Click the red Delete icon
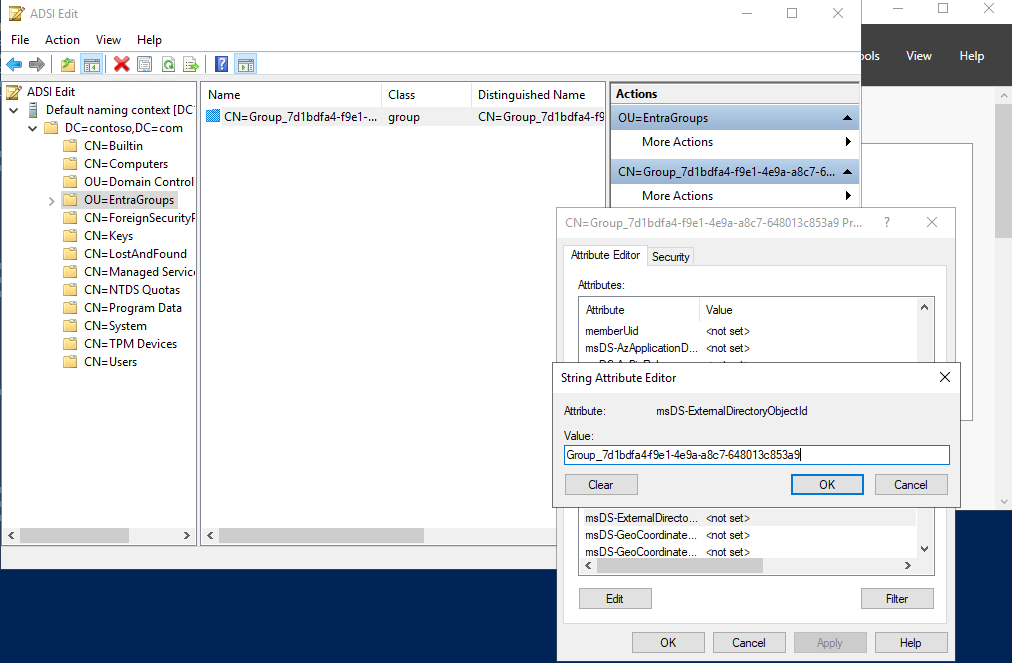Image resolution: width=1012 pixels, height=663 pixels. pyautogui.click(x=121, y=65)
